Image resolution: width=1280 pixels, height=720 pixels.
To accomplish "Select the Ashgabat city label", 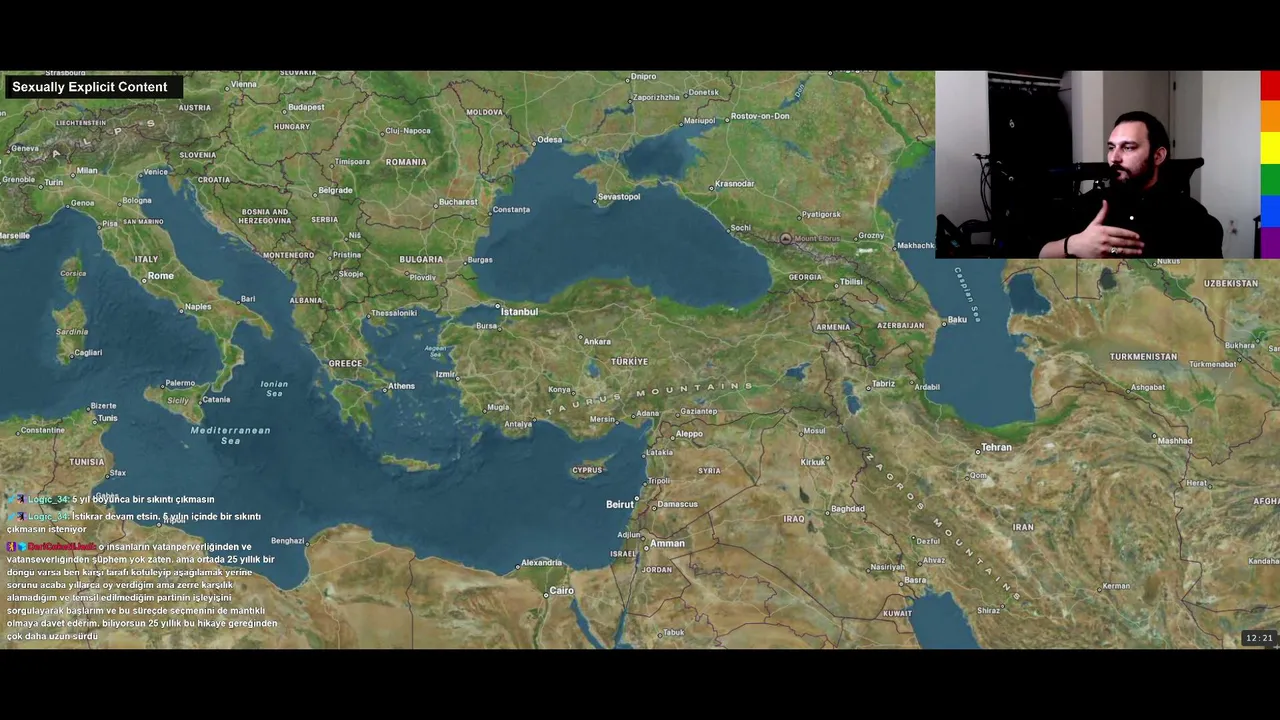I will click(x=1147, y=388).
